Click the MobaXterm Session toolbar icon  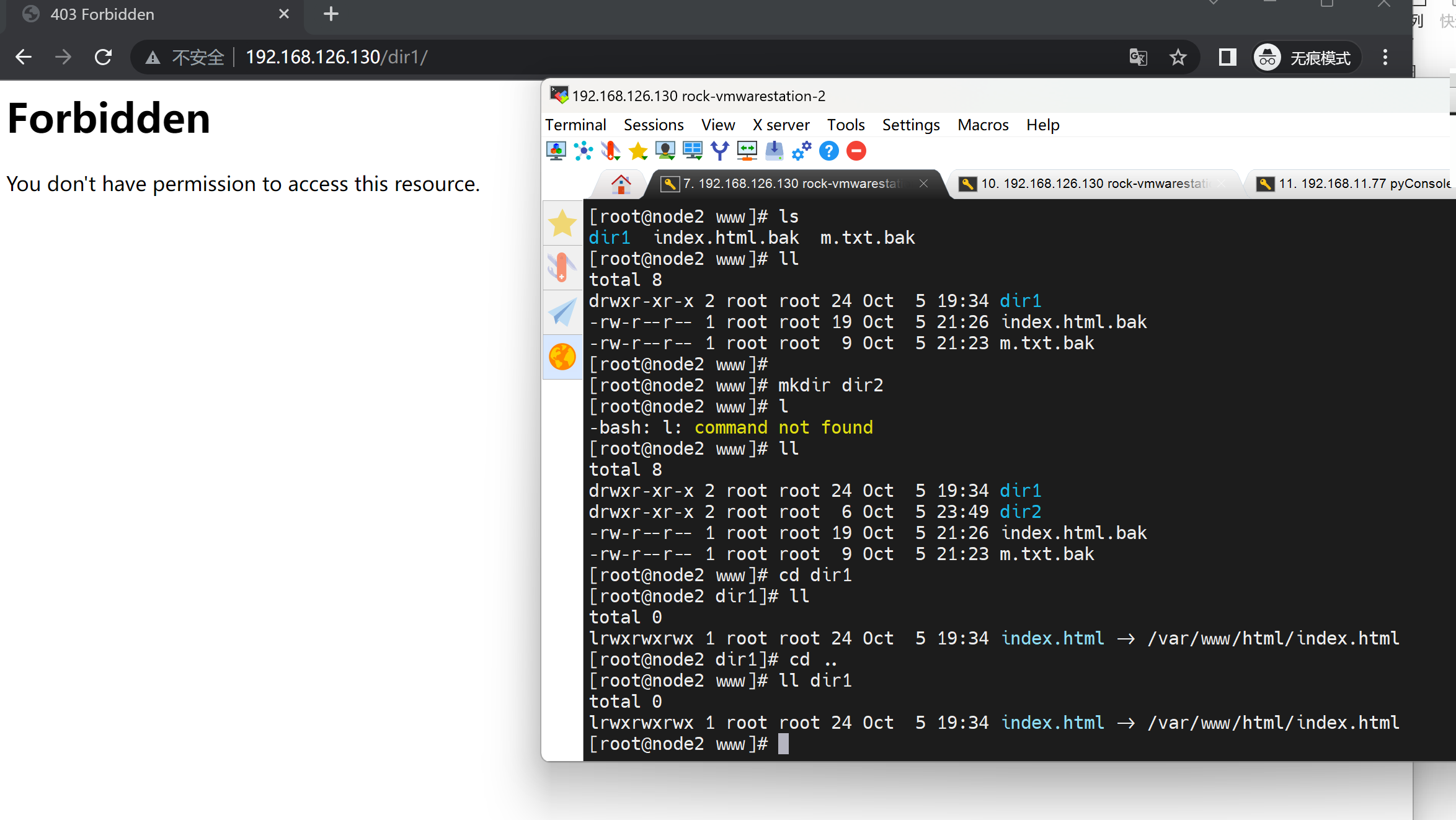[556, 151]
